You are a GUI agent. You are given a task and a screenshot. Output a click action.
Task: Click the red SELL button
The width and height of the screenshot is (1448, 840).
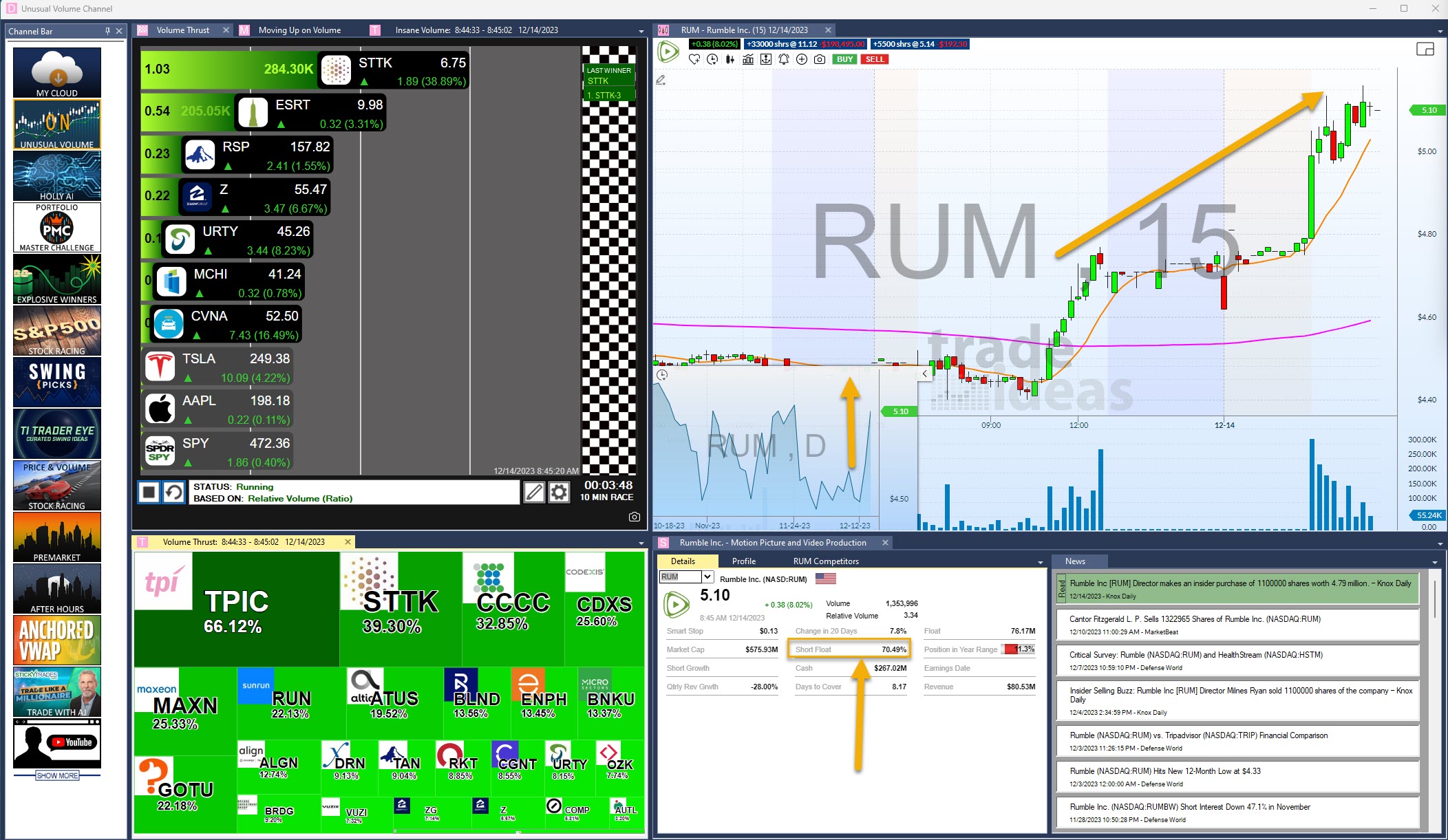pyautogui.click(x=875, y=59)
